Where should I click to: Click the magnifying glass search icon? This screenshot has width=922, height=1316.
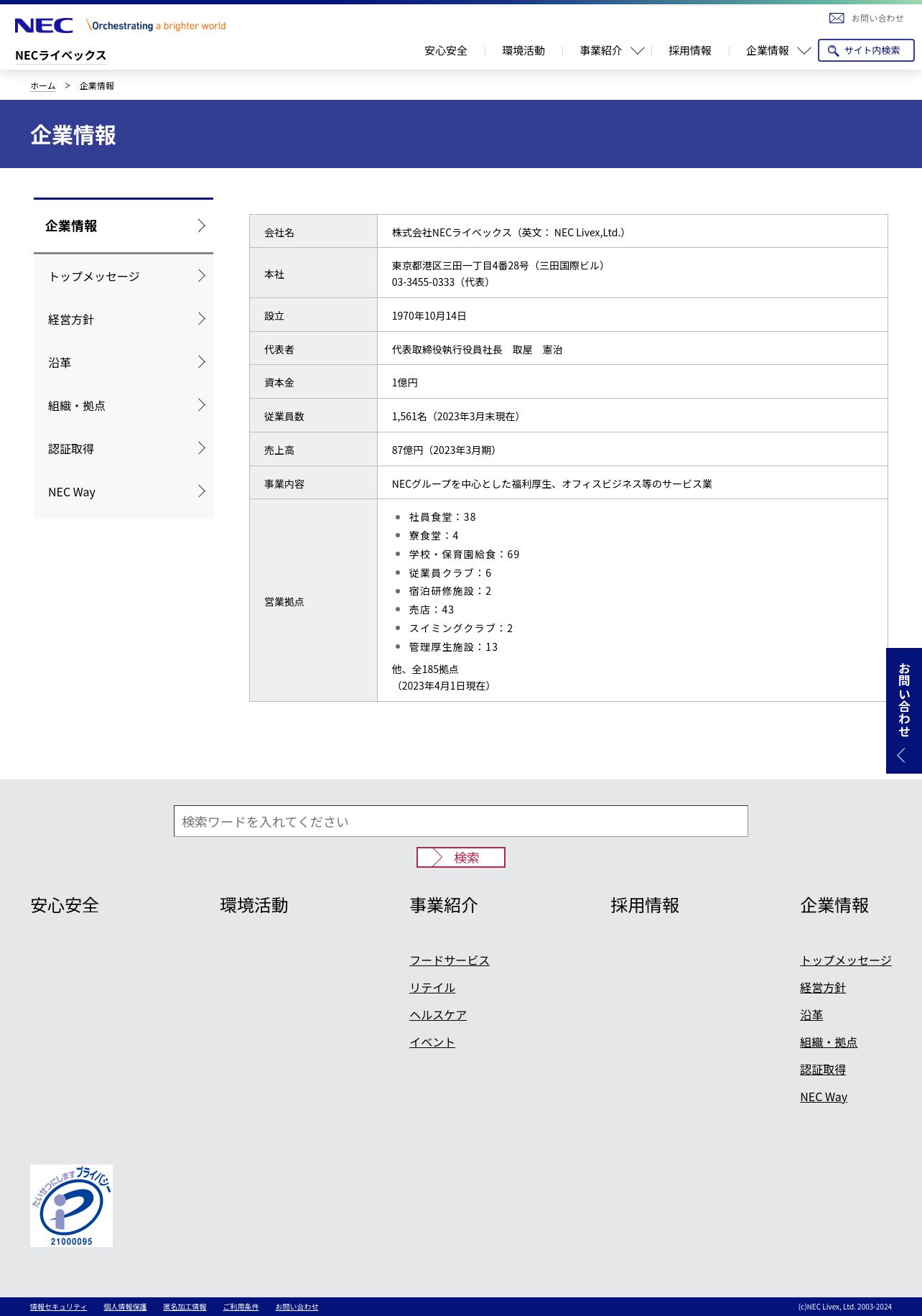pyautogui.click(x=833, y=51)
